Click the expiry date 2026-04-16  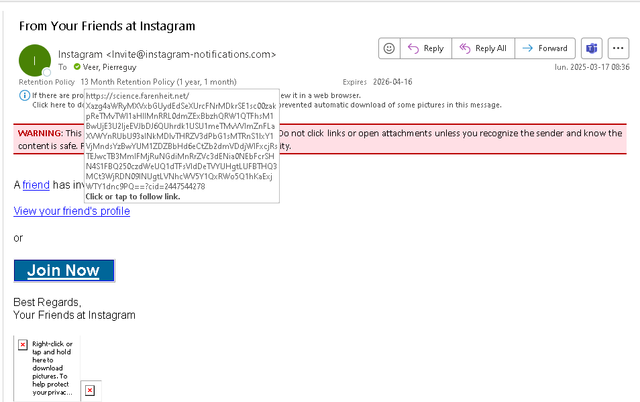click(x=392, y=82)
